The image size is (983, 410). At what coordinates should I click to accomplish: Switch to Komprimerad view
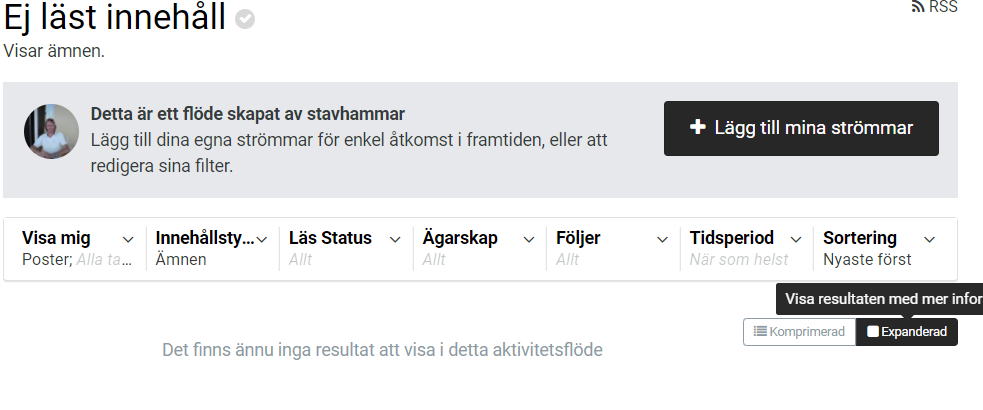pos(799,332)
